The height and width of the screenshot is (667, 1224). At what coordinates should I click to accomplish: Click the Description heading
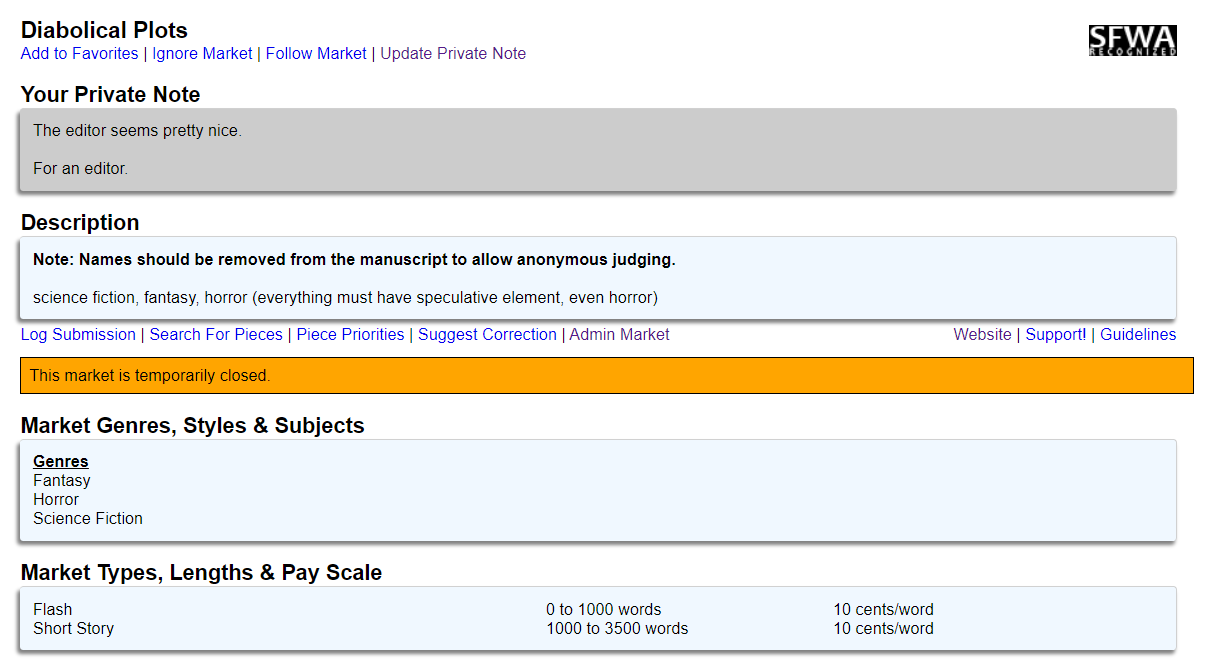pyautogui.click(x=80, y=223)
